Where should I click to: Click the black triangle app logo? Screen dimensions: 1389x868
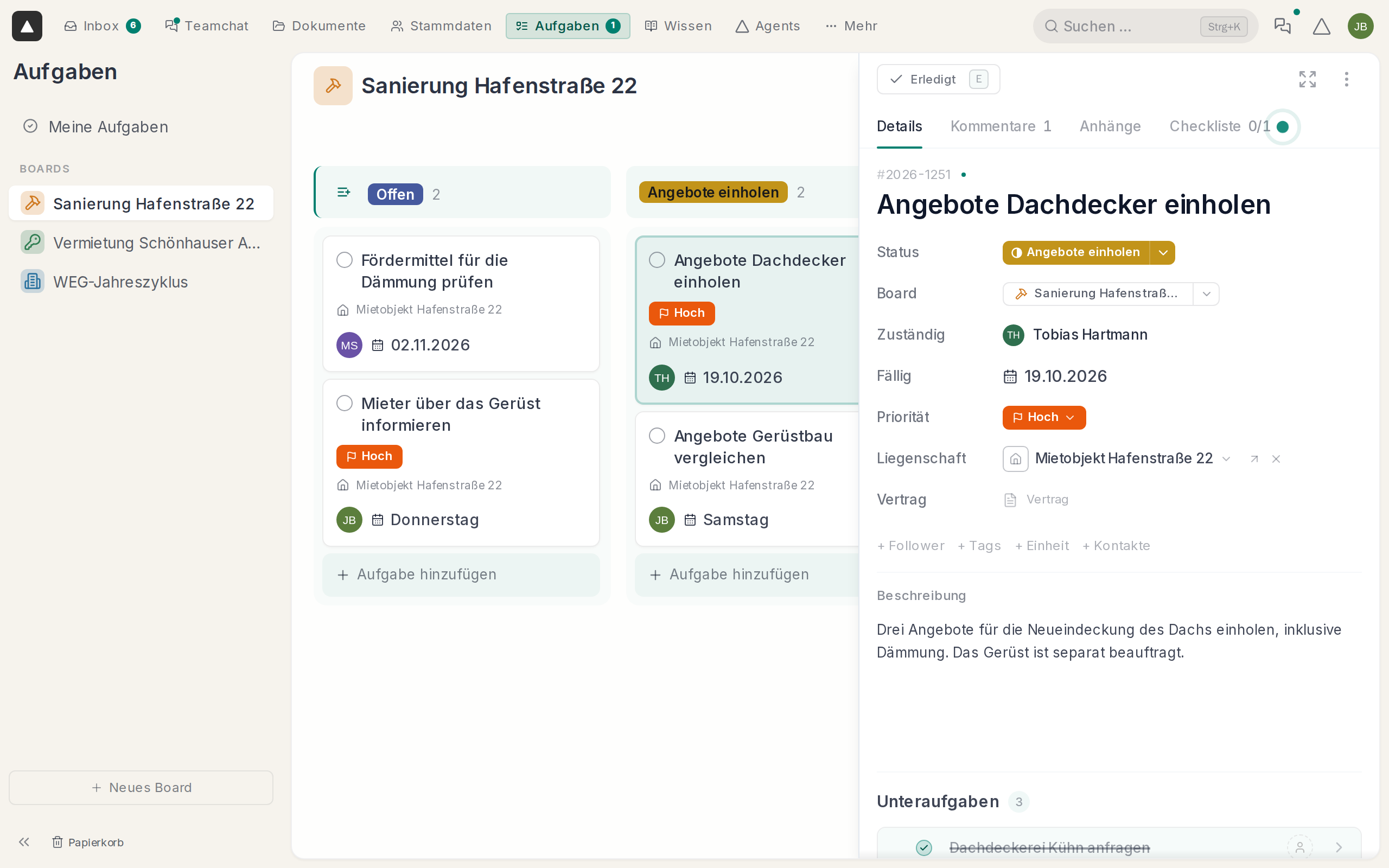(27, 26)
